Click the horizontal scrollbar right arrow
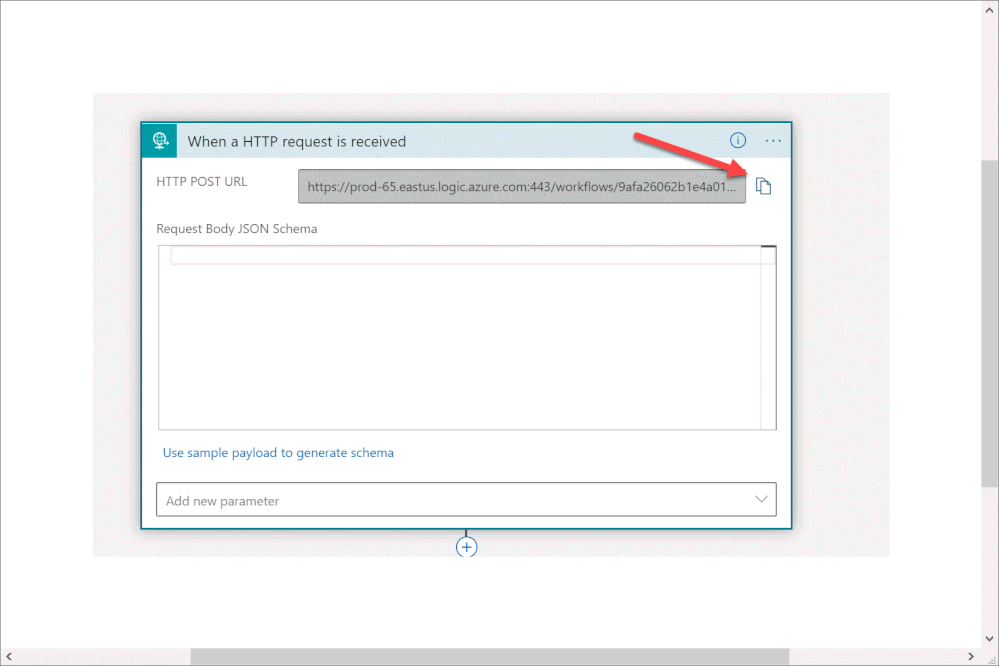 click(971, 656)
